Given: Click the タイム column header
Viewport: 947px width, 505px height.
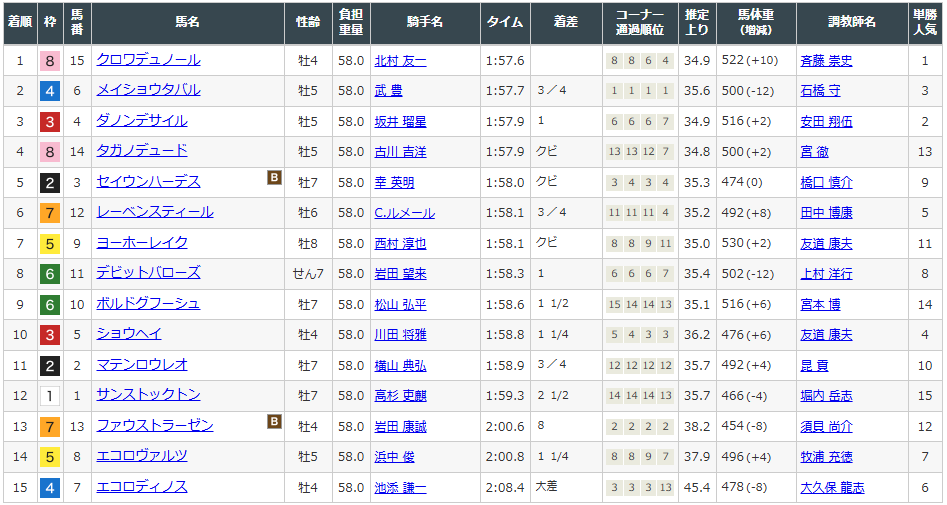Looking at the screenshot, I should [504, 22].
